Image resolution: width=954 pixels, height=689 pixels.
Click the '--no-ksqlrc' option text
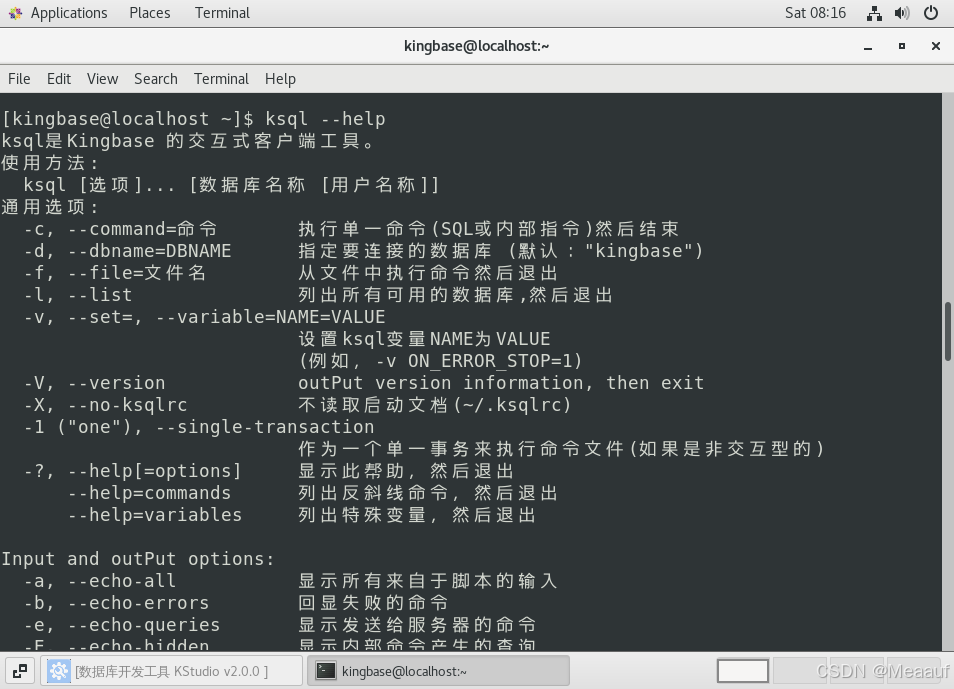point(127,405)
